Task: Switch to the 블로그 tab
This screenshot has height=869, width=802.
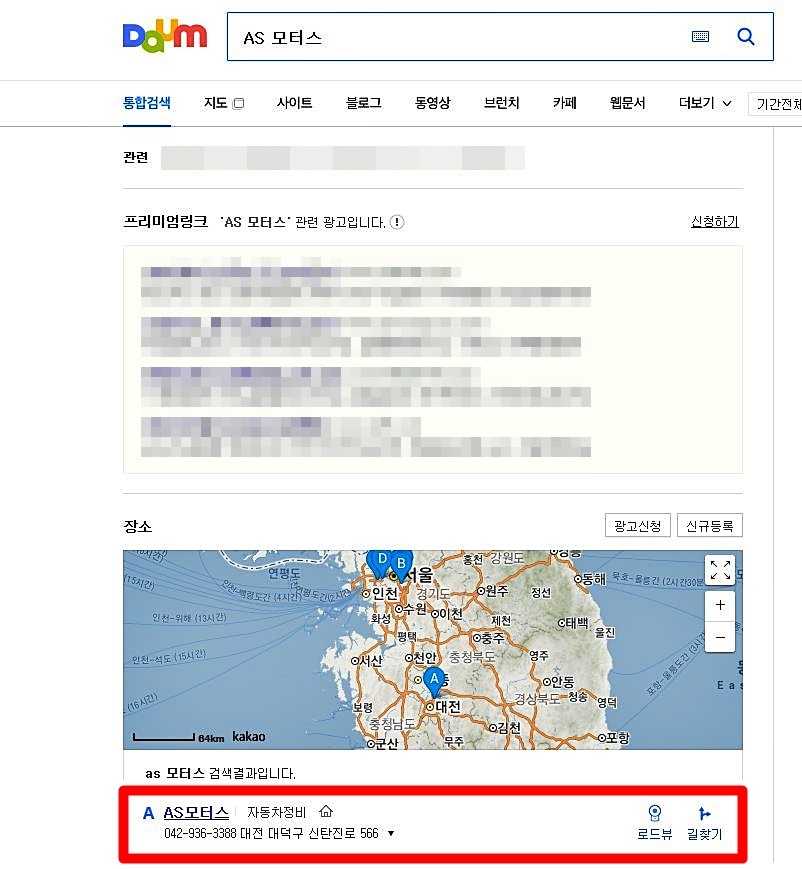Action: (363, 103)
